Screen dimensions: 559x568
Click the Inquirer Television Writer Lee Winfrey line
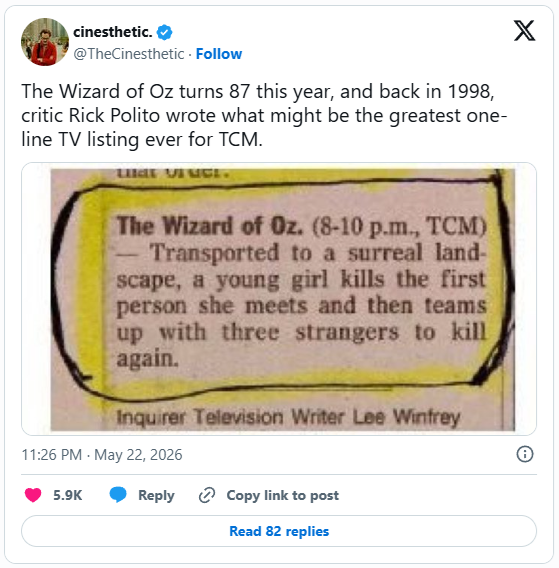click(288, 417)
